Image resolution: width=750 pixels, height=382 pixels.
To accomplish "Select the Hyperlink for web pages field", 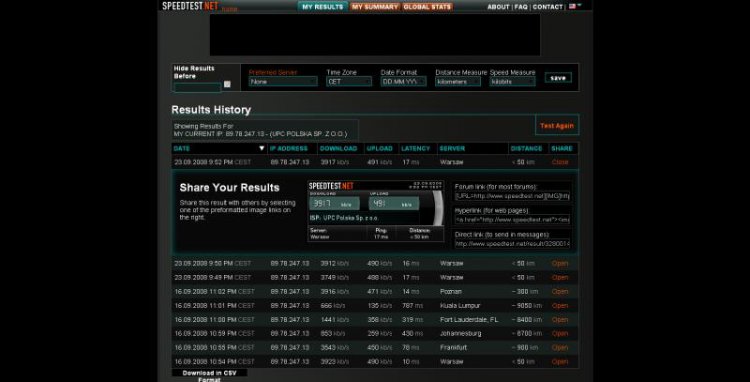I will point(512,219).
